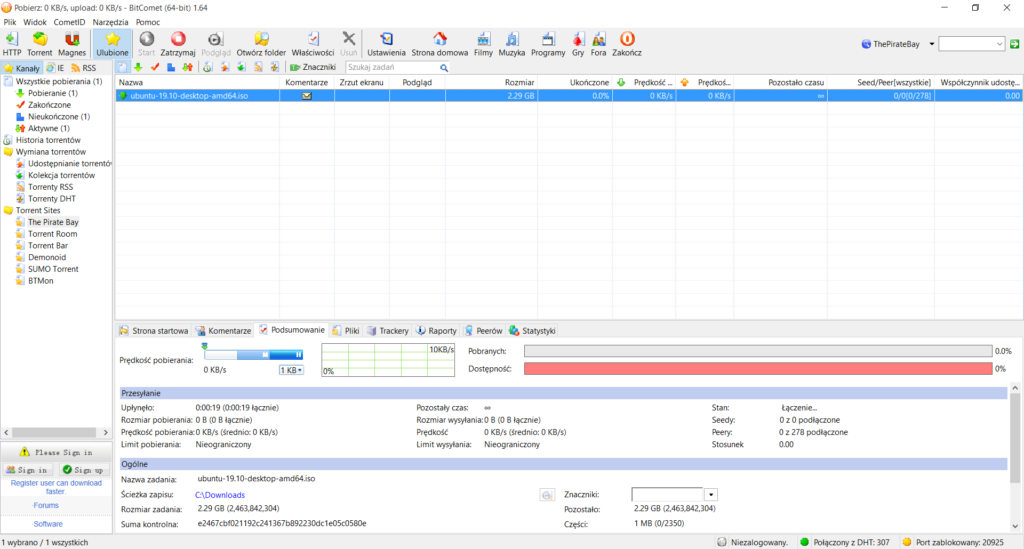
Task: Switch to the Trackery tab
Action: 387,330
